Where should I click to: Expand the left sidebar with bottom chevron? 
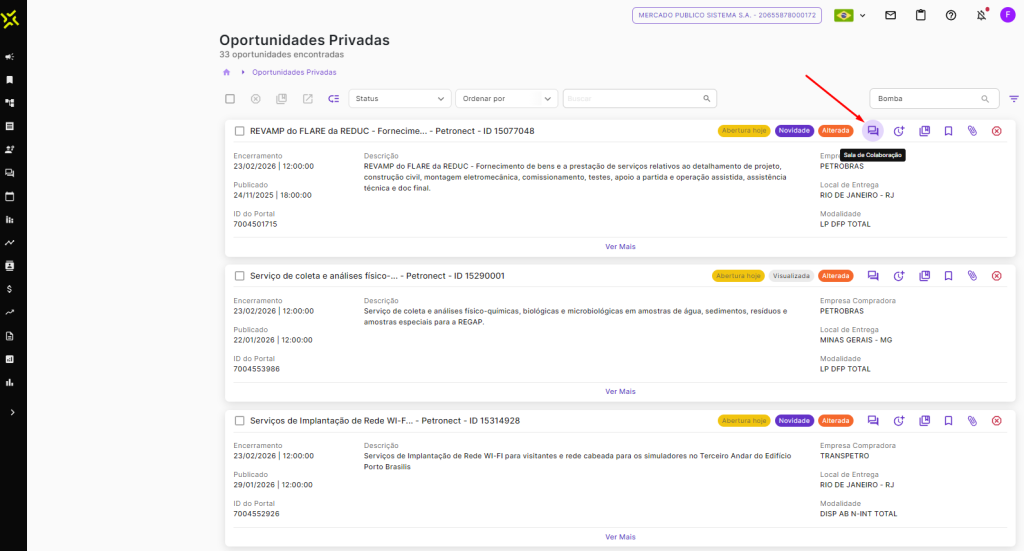tap(12, 412)
